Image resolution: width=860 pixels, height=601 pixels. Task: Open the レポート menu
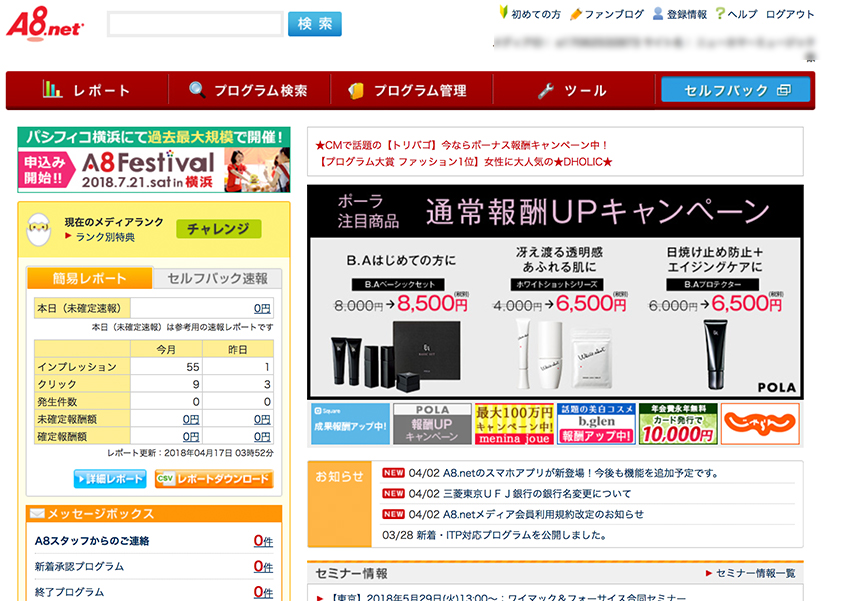[87, 90]
